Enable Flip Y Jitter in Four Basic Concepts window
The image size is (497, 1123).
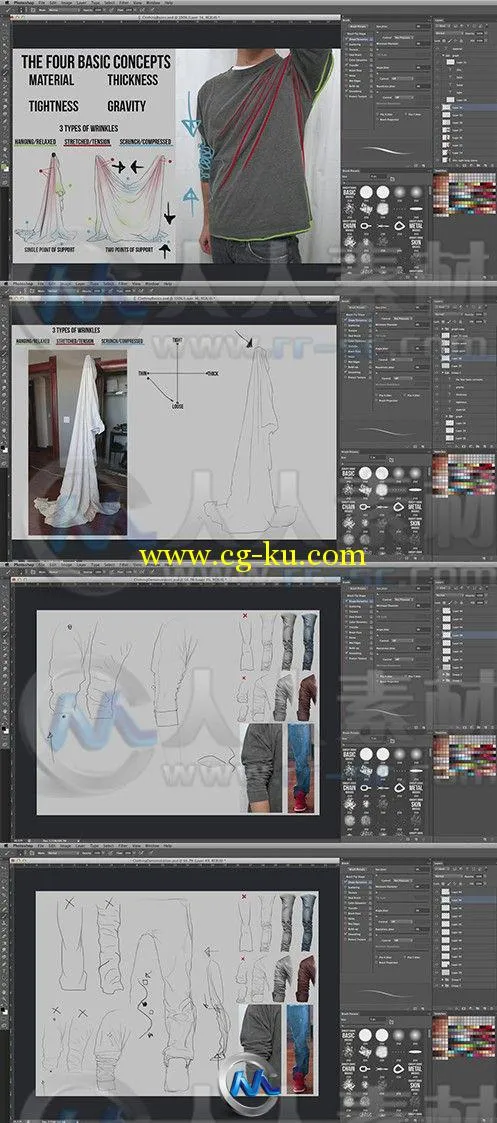coord(406,115)
